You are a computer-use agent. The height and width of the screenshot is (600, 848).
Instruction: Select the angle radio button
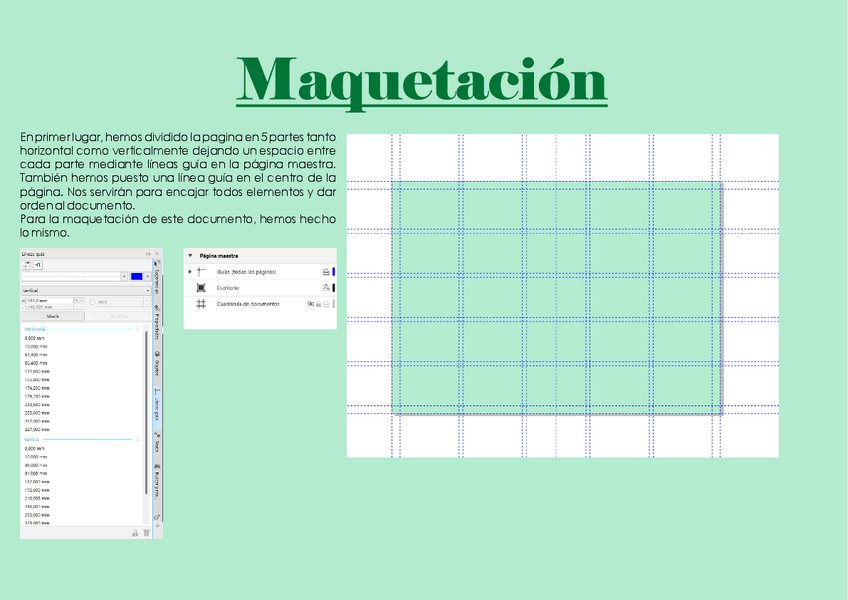pyautogui.click(x=92, y=301)
